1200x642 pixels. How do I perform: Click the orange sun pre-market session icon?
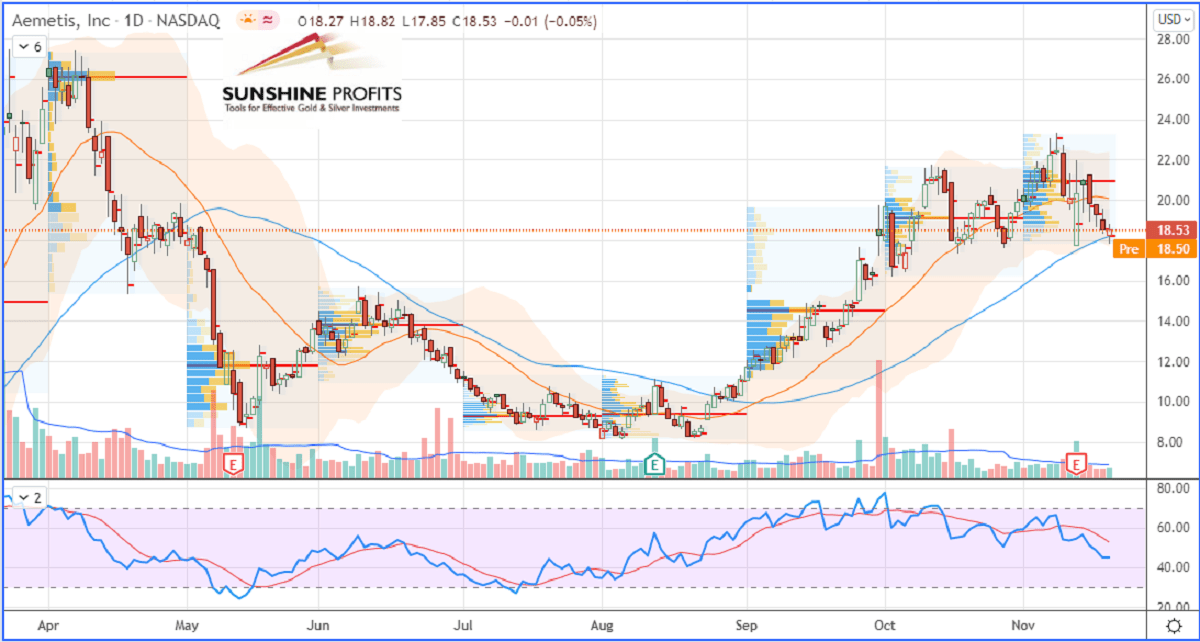[246, 19]
